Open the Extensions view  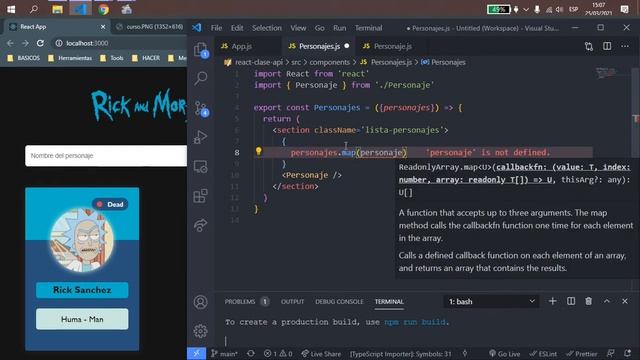coord(200,196)
